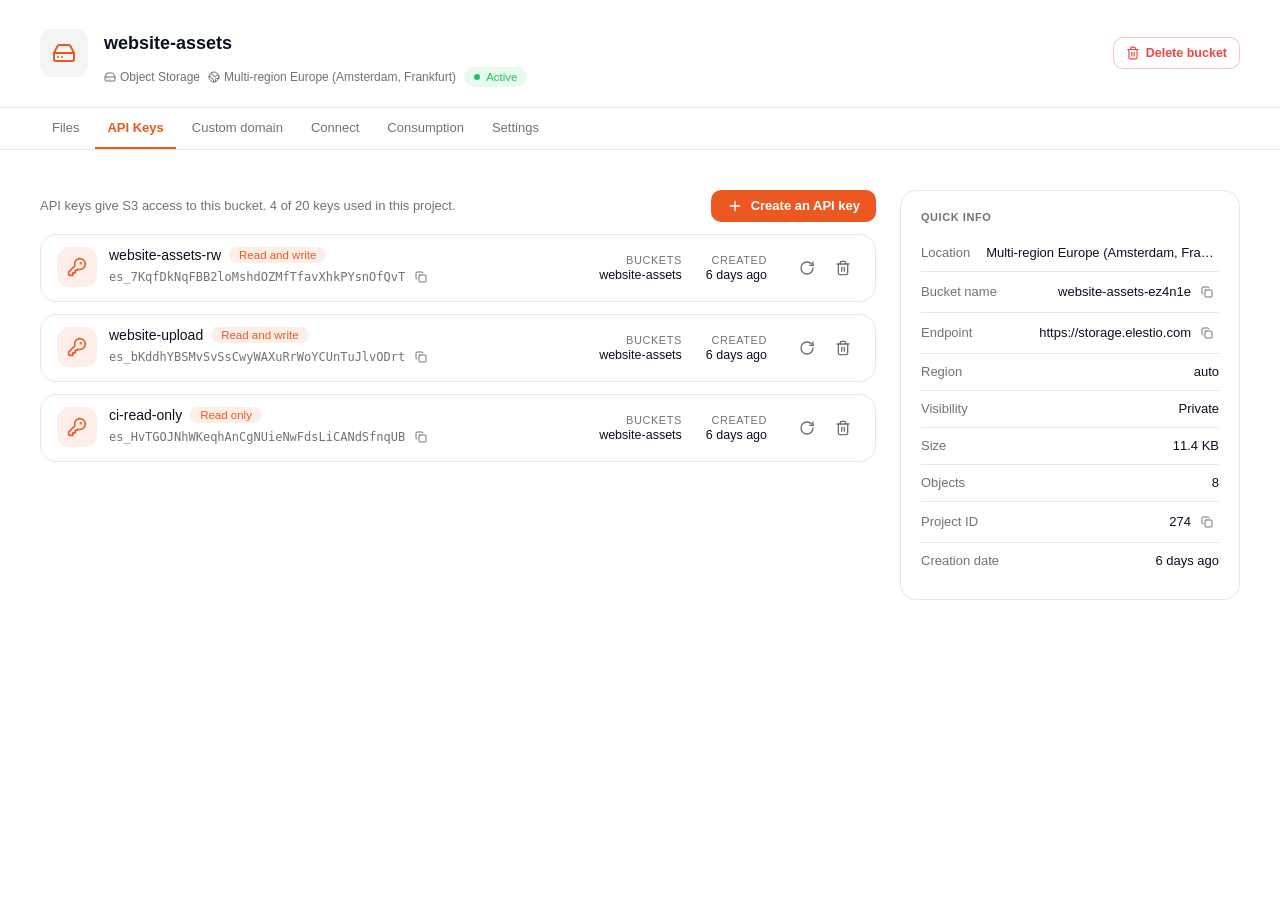Image resolution: width=1280 pixels, height=900 pixels.
Task: Regenerate the website-assets-rw API key
Action: [807, 268]
